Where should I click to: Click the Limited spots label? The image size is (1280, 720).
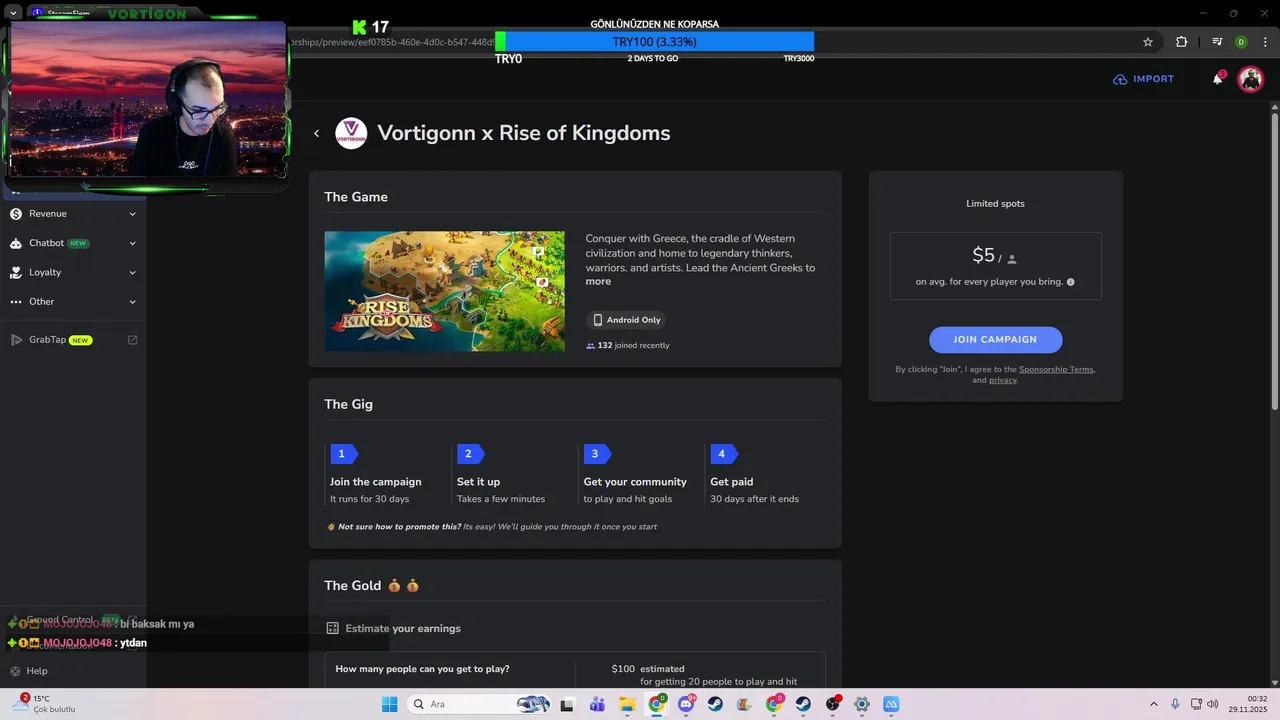995,204
